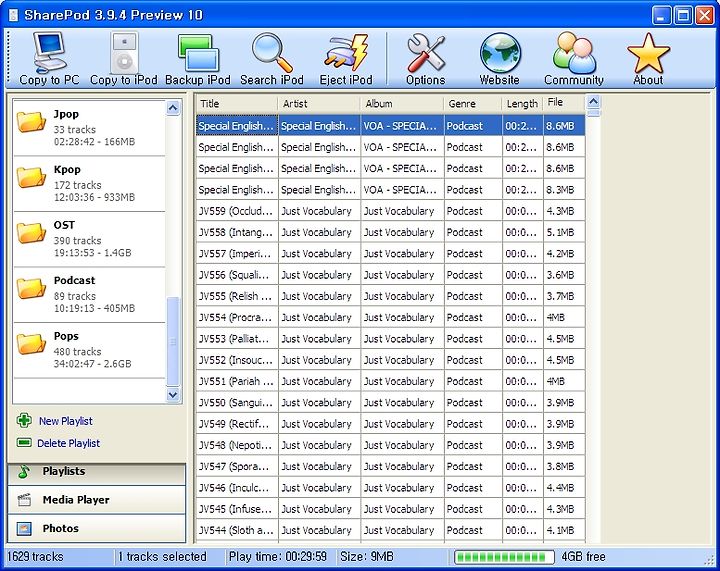720x571 pixels.
Task: Click the Size: 9MB status text
Action: (366, 557)
